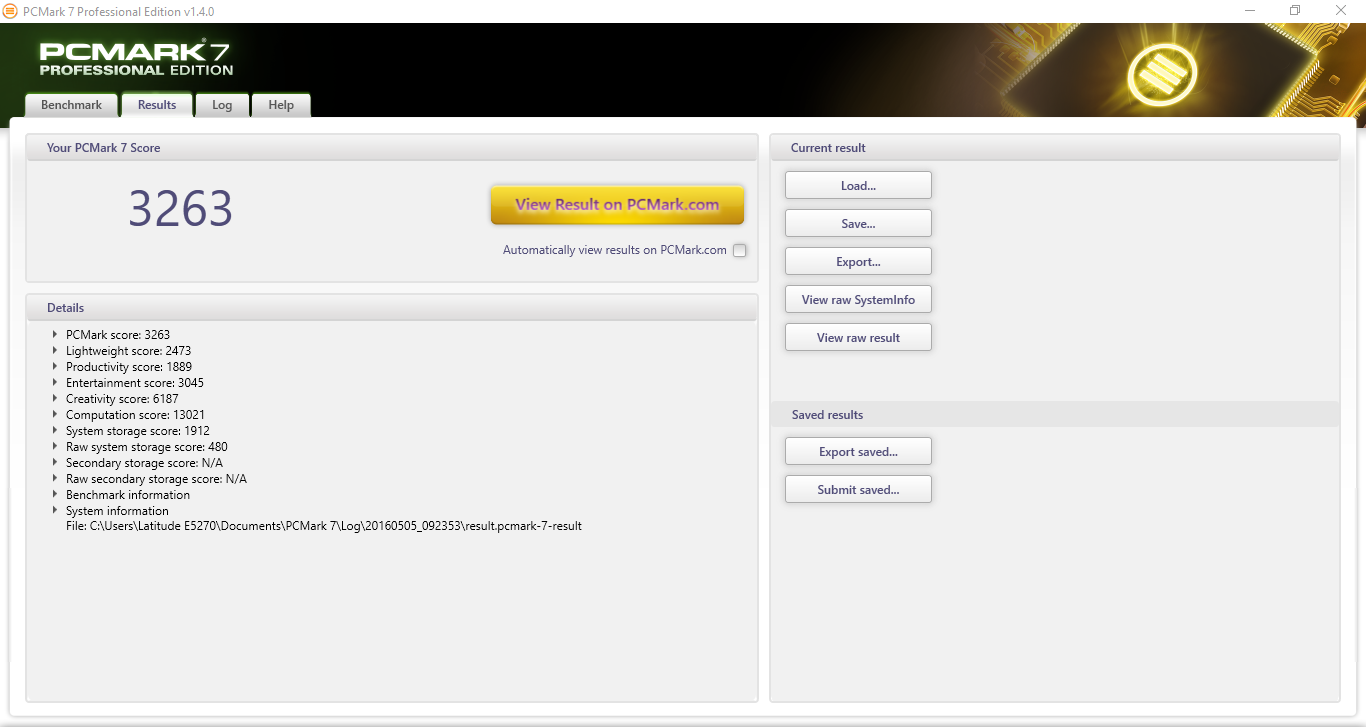1366x727 pixels.
Task: Expand the Raw secondary storage score arrow
Action: point(55,478)
